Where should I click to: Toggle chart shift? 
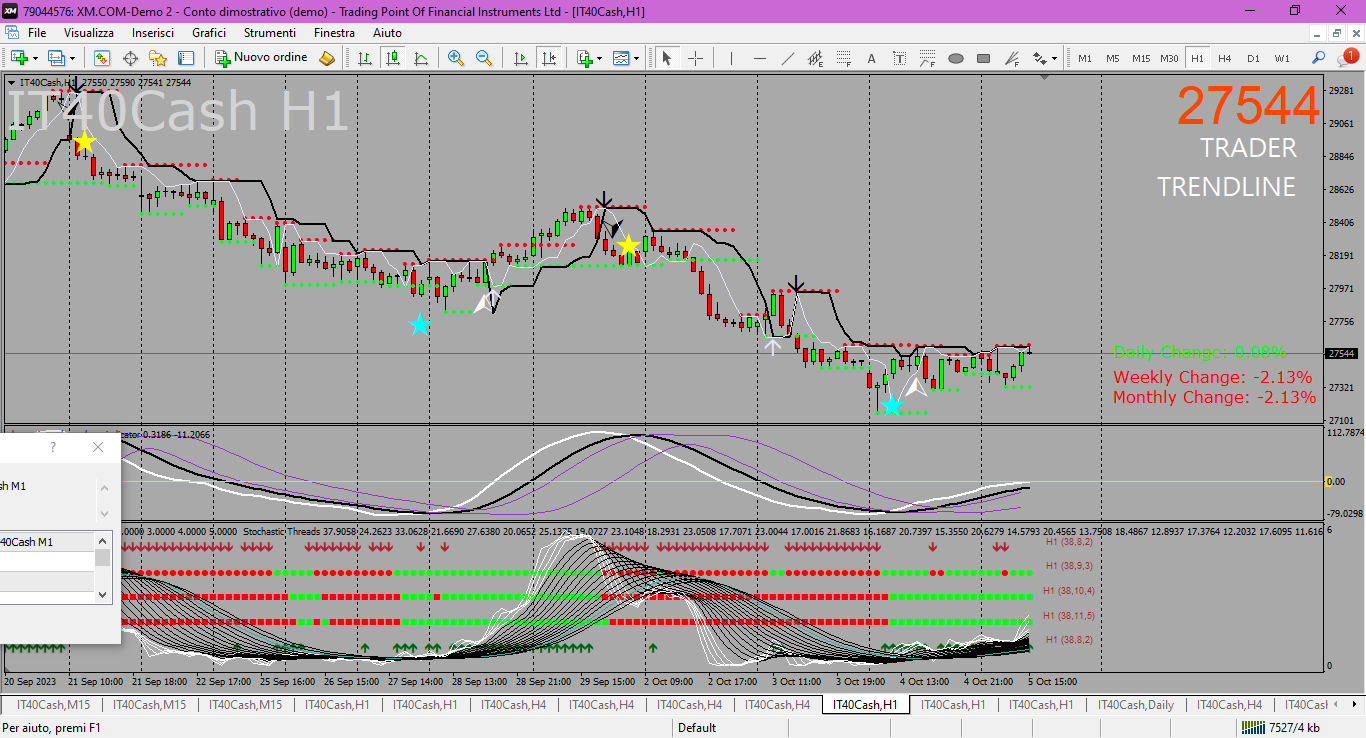point(548,58)
